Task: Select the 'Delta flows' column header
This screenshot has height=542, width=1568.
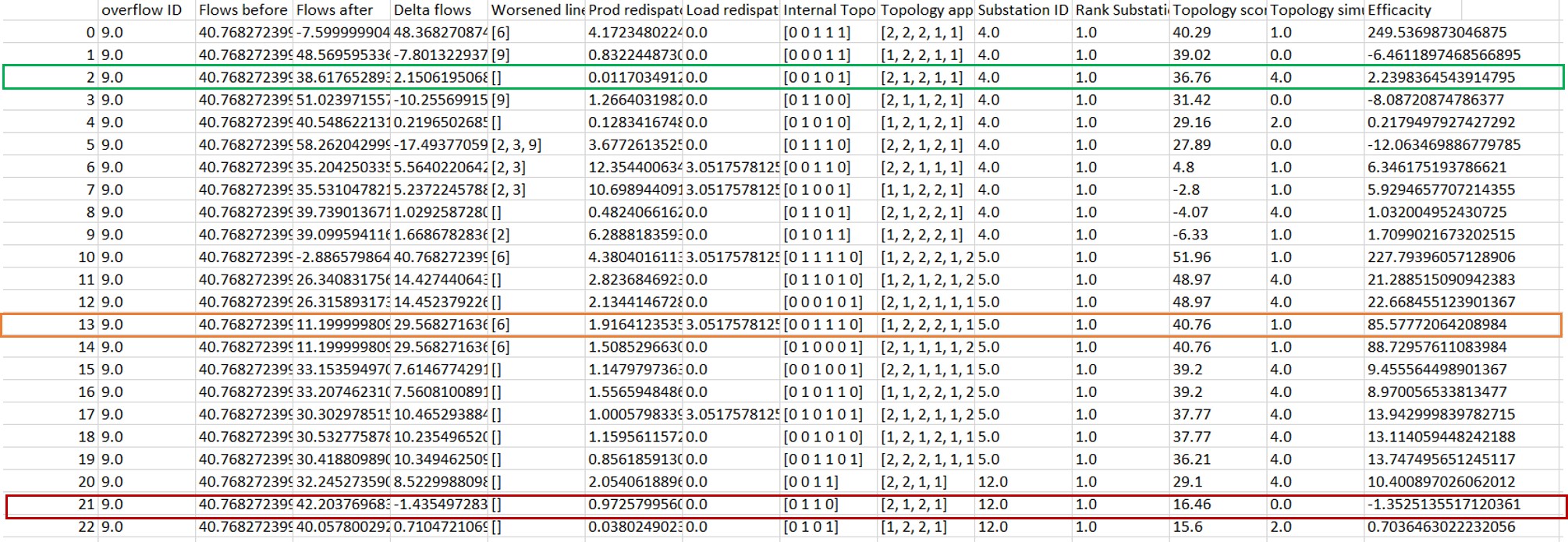Action: point(432,10)
